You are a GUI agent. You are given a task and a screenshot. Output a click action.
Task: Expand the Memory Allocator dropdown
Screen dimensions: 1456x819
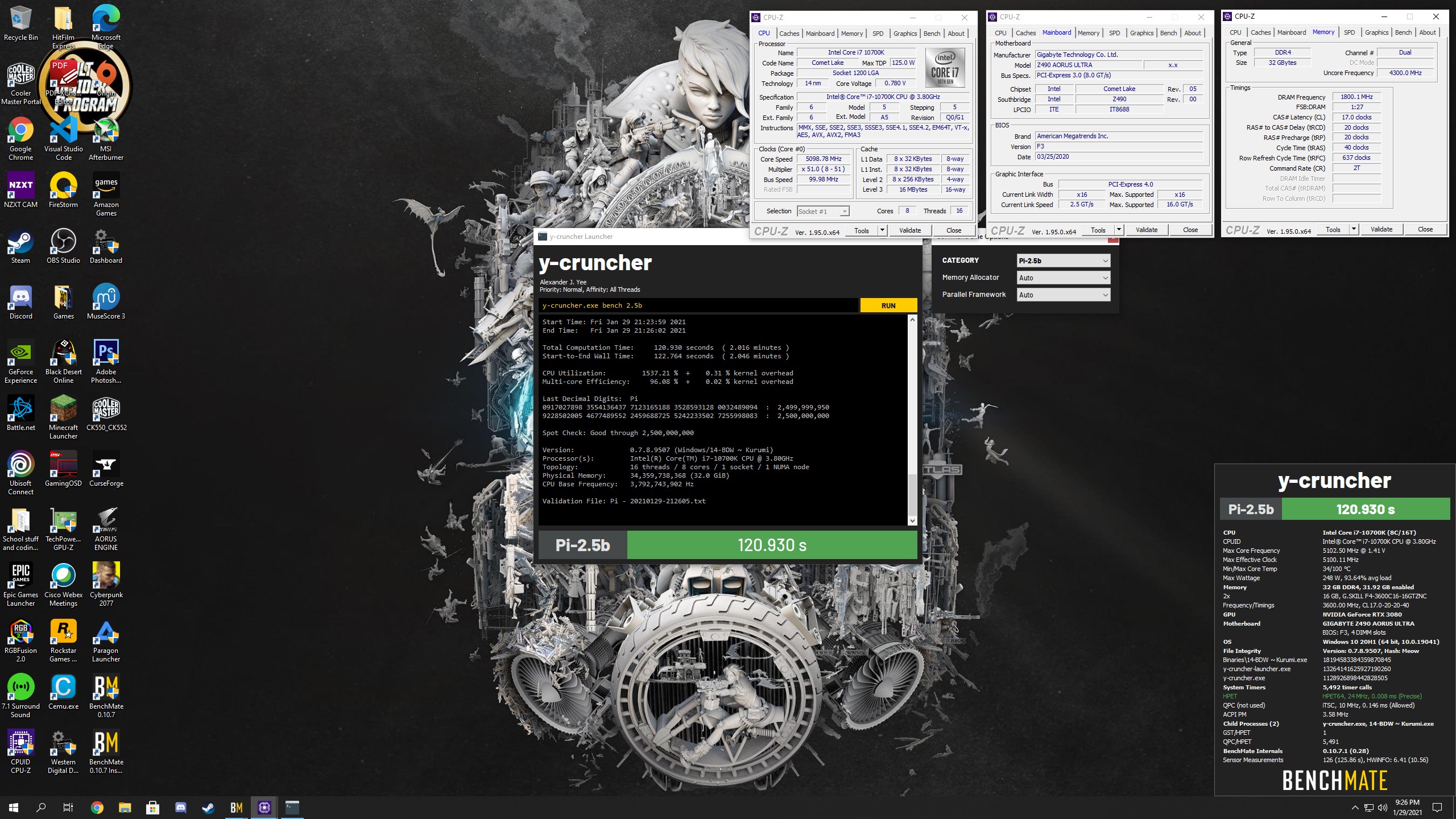pyautogui.click(x=1063, y=278)
